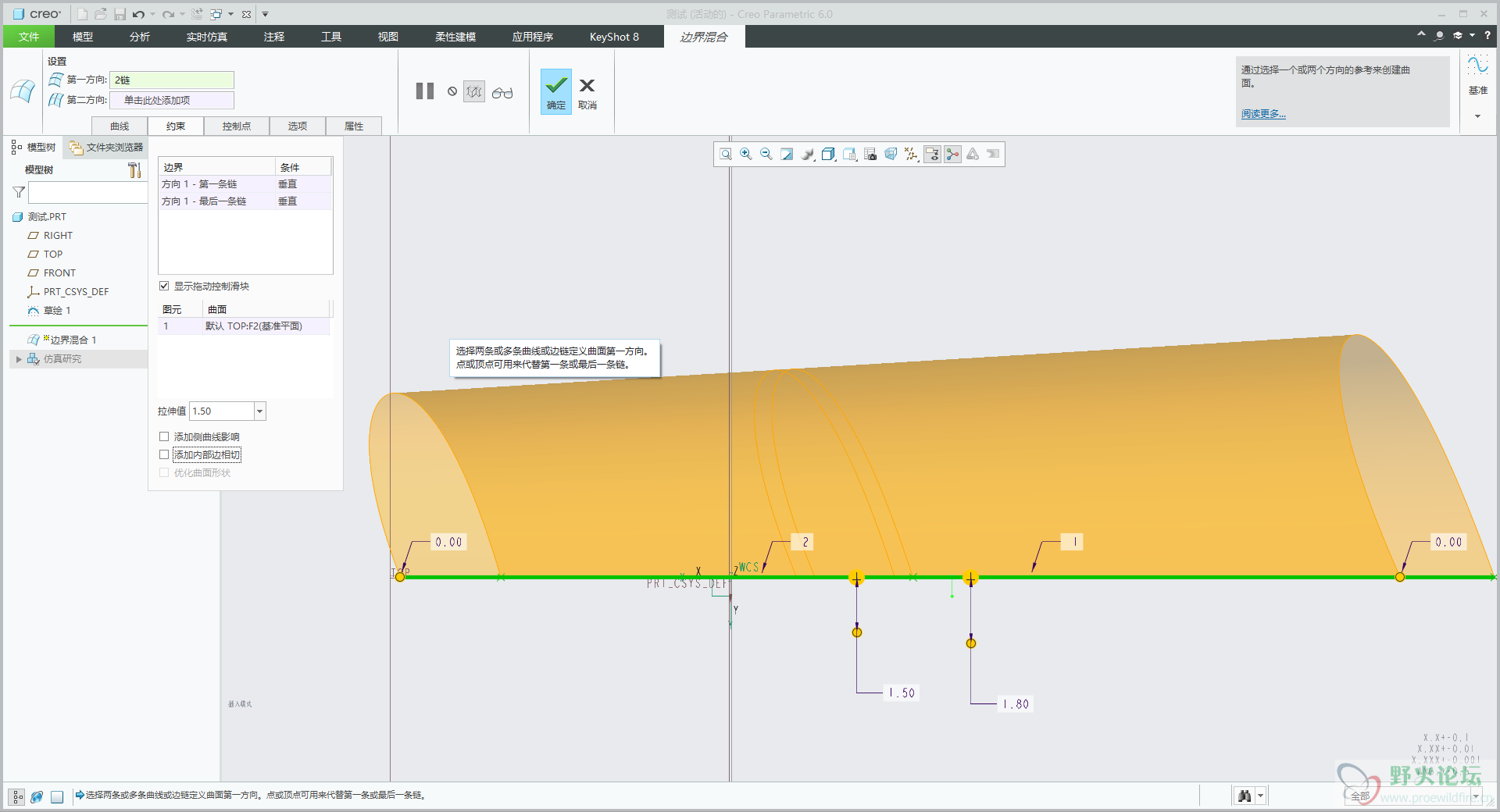Click the 取消 cancel button
1500x812 pixels.
587,93
